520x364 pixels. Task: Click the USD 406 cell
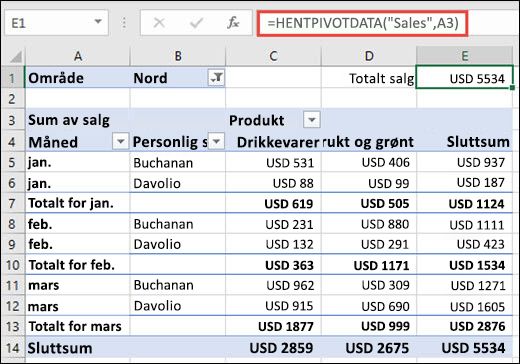pyautogui.click(x=369, y=162)
